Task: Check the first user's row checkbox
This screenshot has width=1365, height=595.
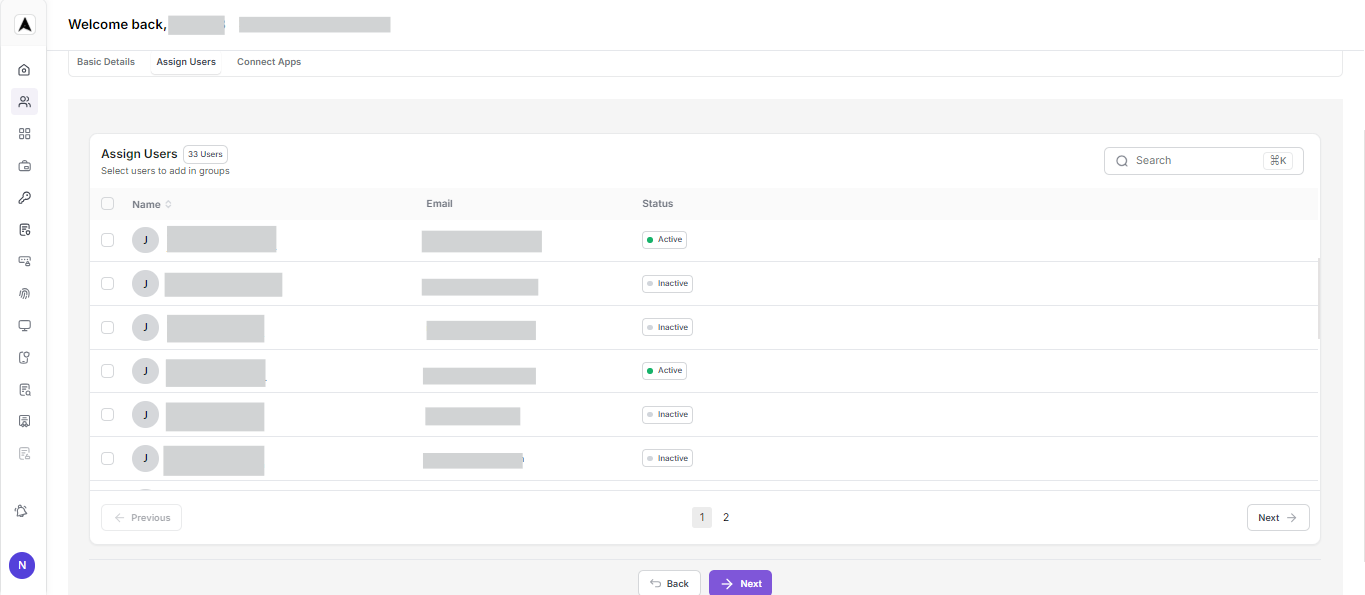Action: click(x=107, y=239)
